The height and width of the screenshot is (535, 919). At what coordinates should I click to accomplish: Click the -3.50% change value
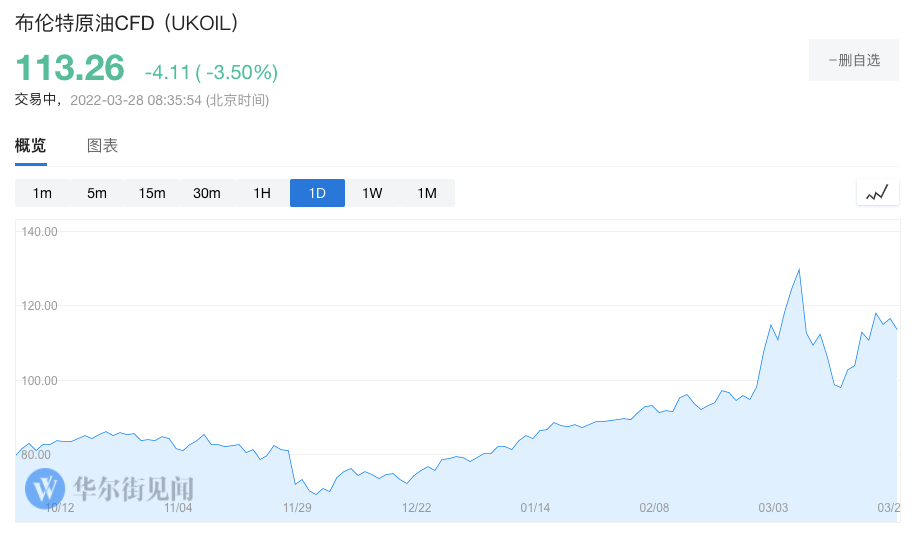pyautogui.click(x=241, y=72)
